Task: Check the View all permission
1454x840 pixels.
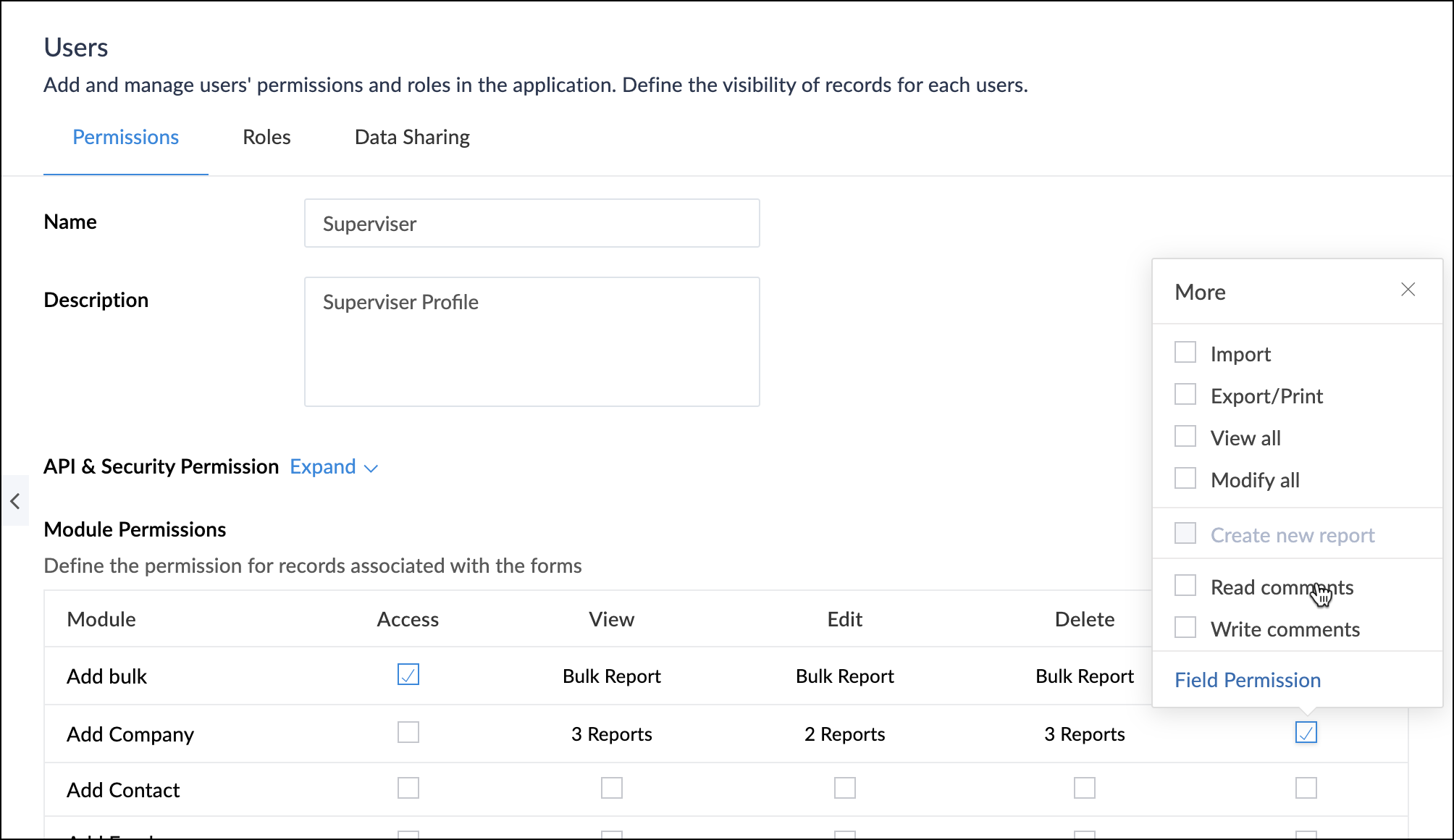Action: (1185, 436)
